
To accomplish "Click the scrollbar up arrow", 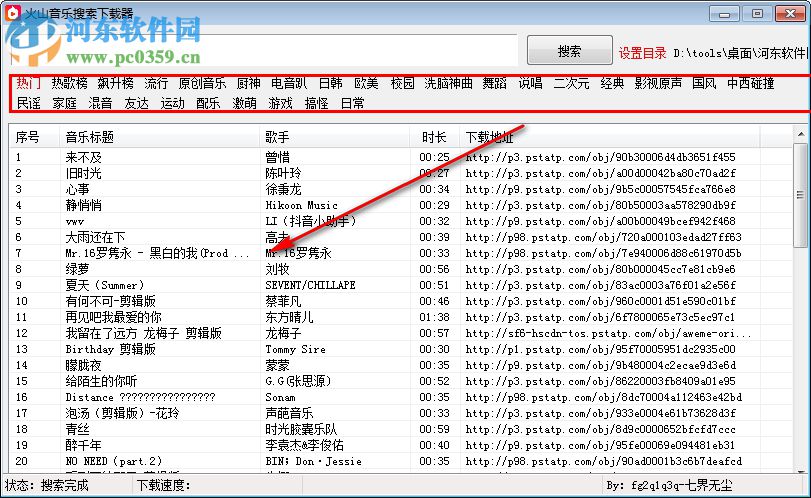I will pos(801,134).
